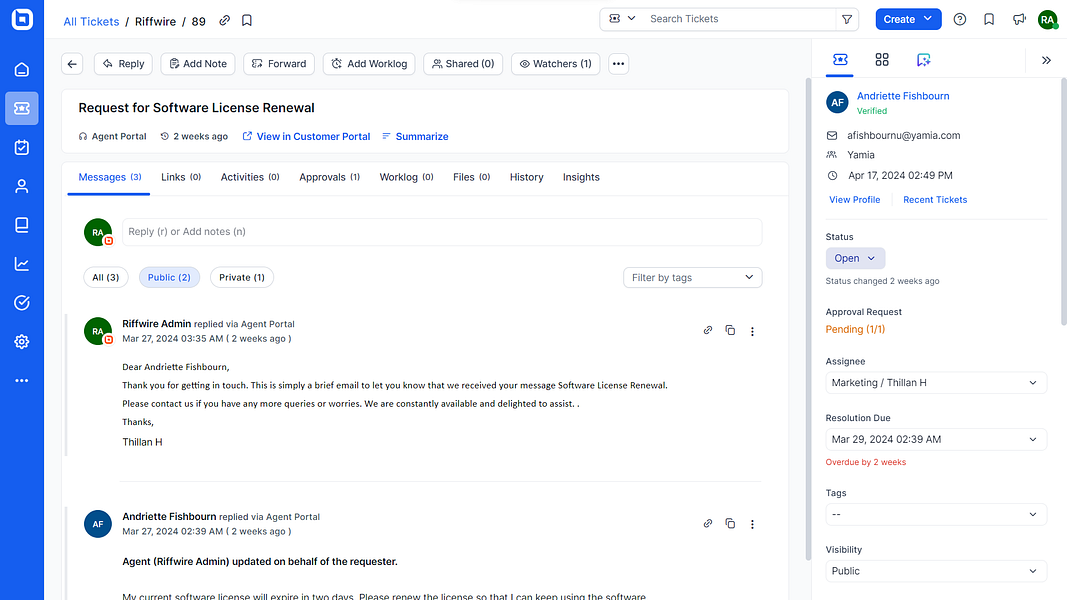Click the Add Note button

pyautogui.click(x=198, y=64)
